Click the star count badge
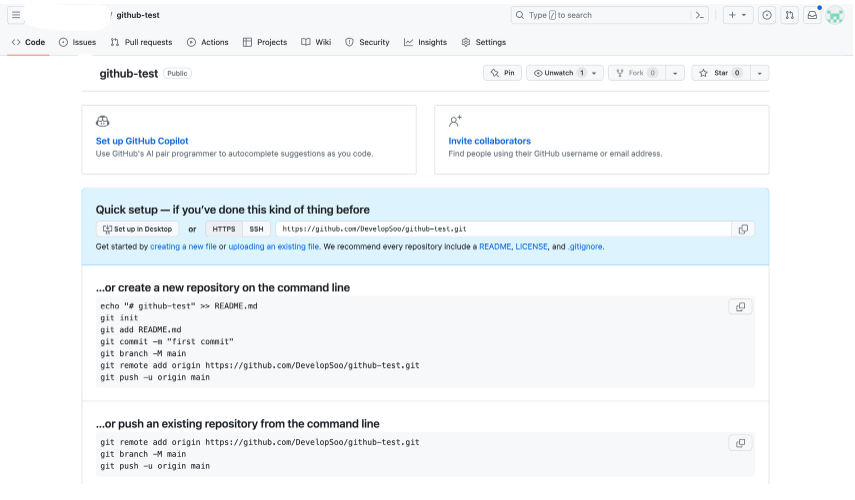 click(x=737, y=73)
